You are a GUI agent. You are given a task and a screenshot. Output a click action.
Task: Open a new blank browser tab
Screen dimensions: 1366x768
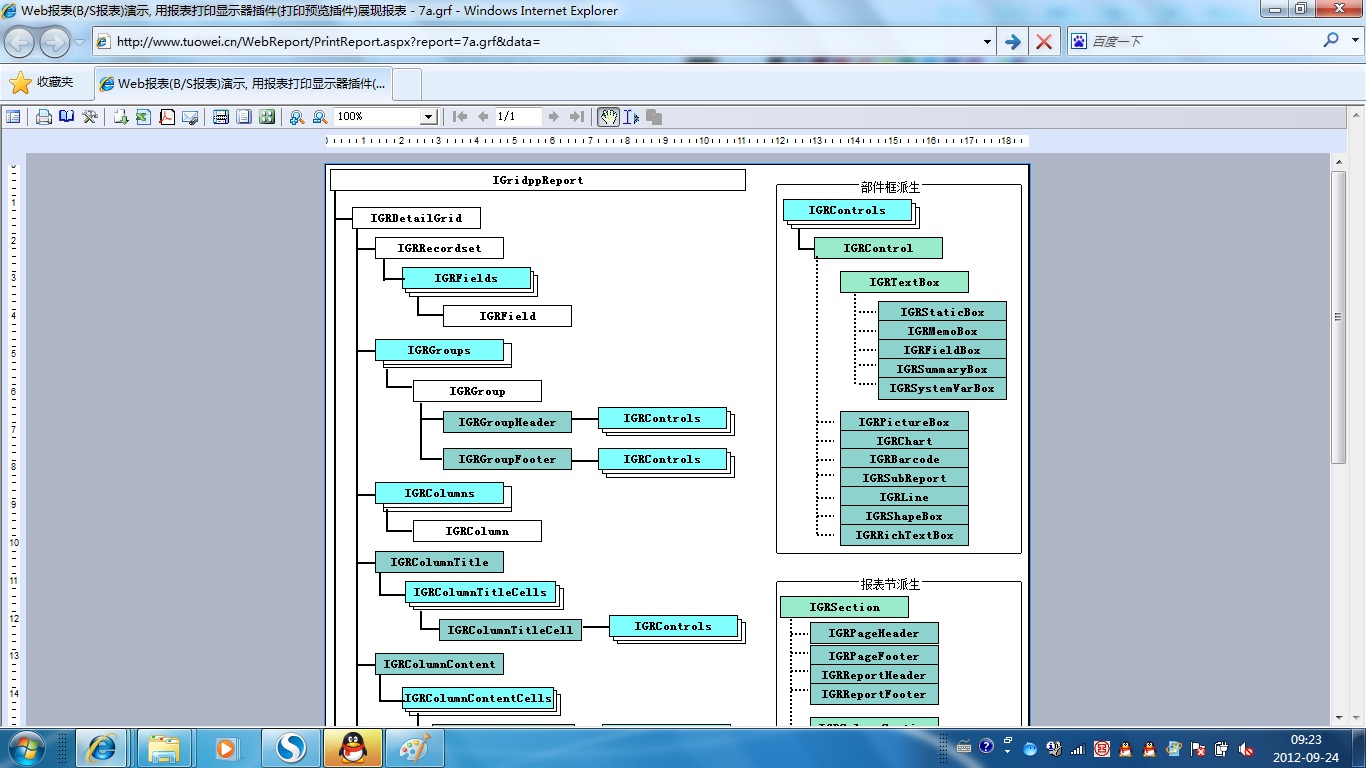tap(408, 84)
